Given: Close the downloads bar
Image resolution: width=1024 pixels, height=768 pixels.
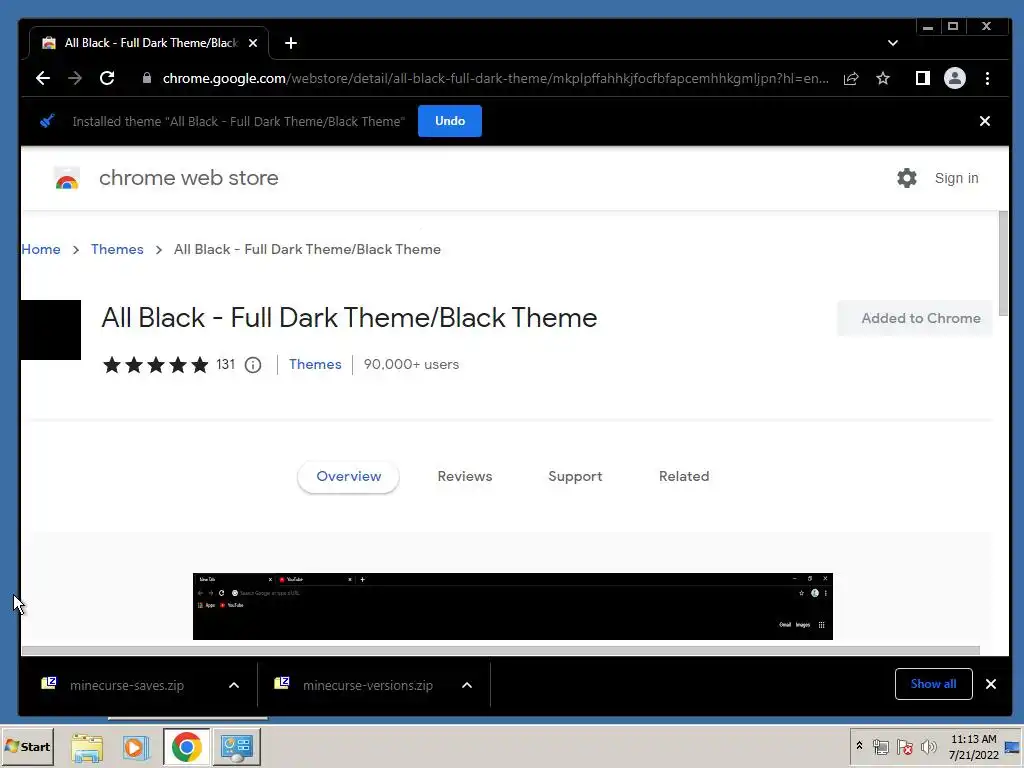Looking at the screenshot, I should [991, 684].
